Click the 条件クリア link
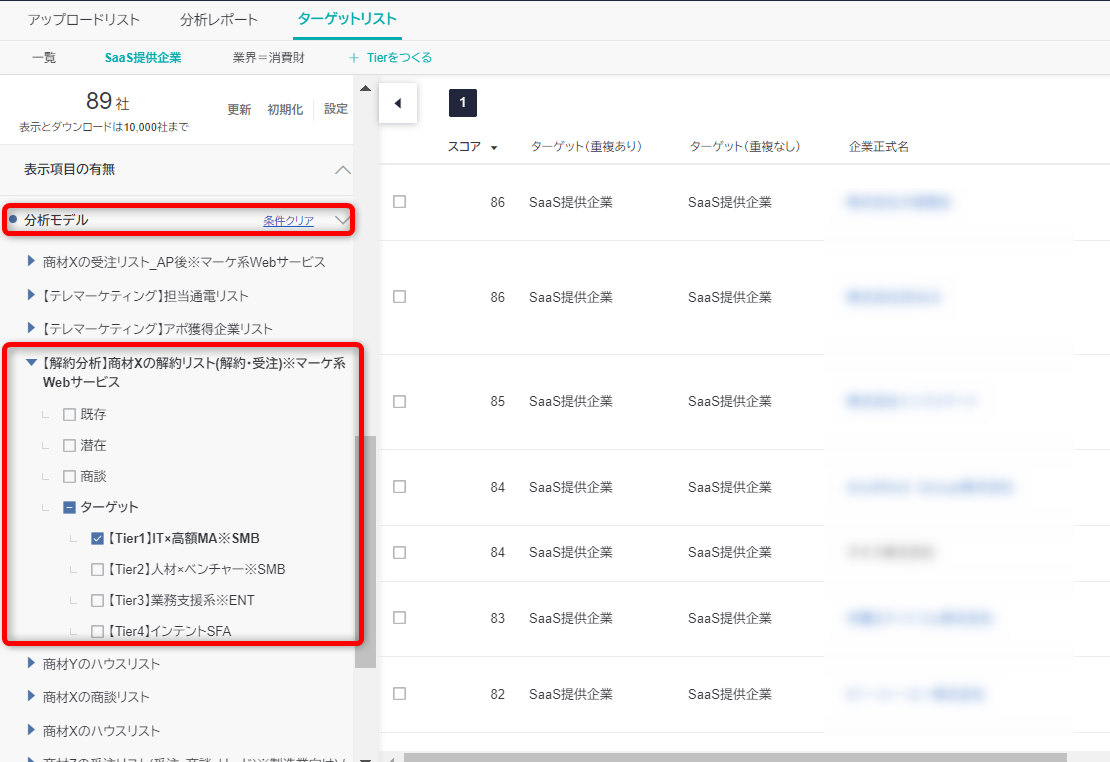Viewport: 1110px width, 762px height. (288, 221)
